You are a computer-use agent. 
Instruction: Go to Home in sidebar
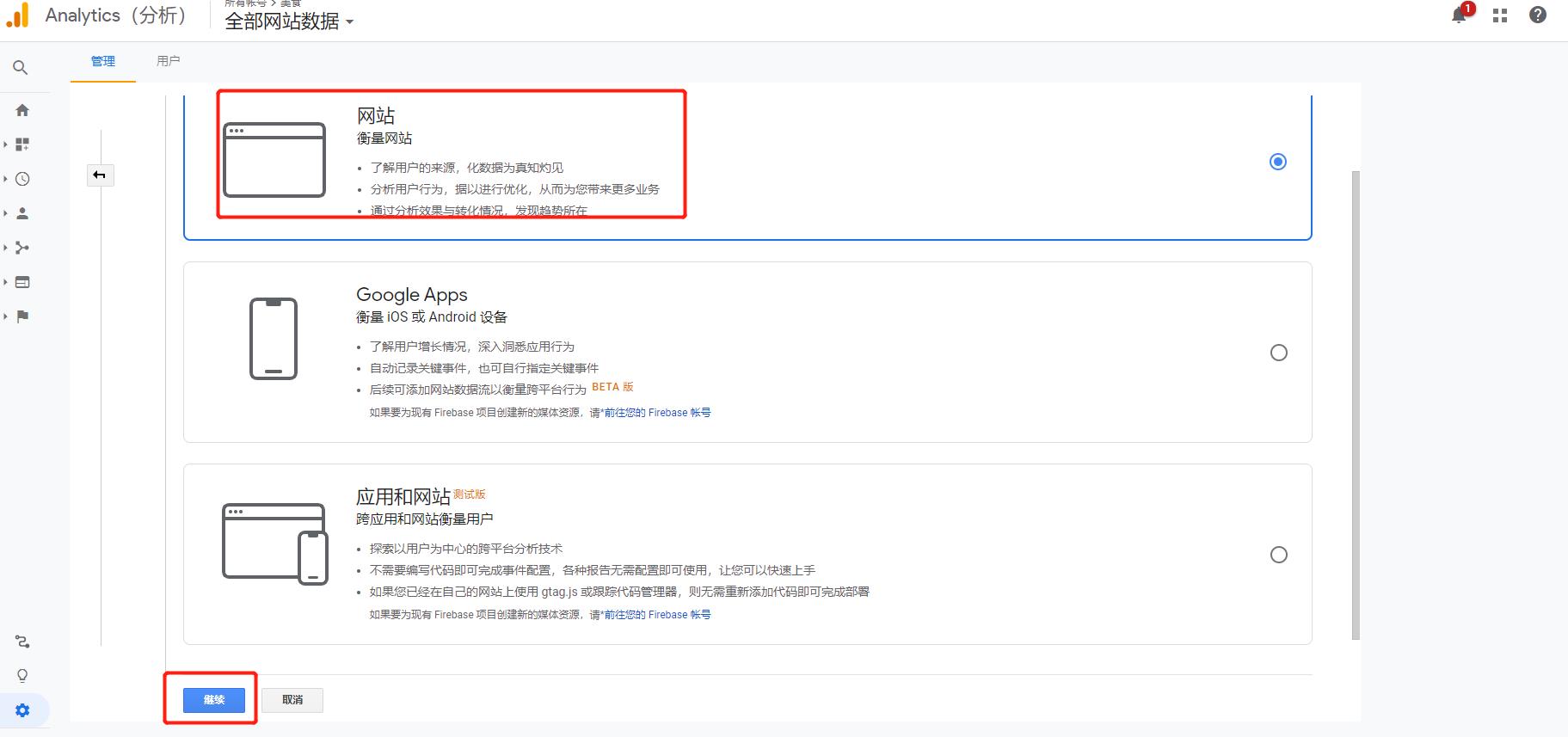(x=22, y=110)
